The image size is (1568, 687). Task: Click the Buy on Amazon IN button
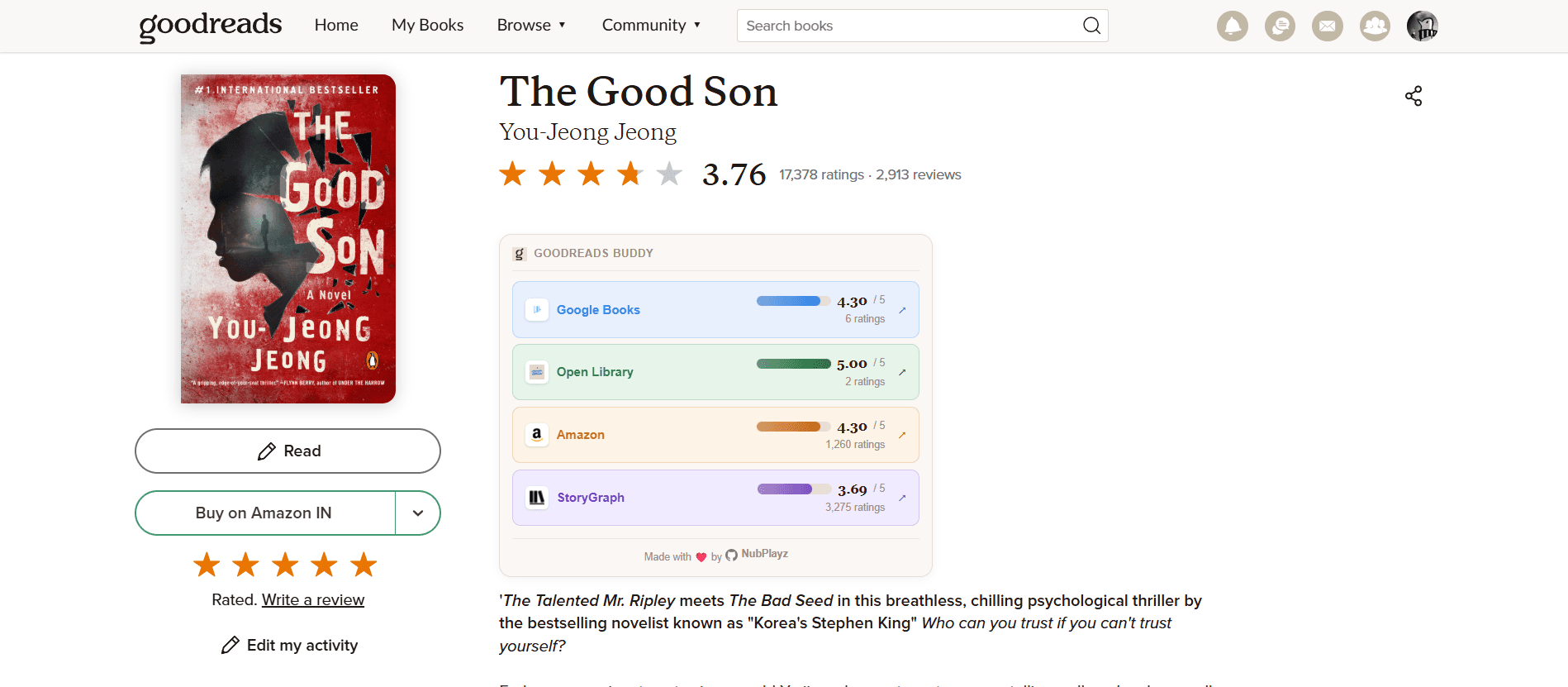pyautogui.click(x=264, y=513)
